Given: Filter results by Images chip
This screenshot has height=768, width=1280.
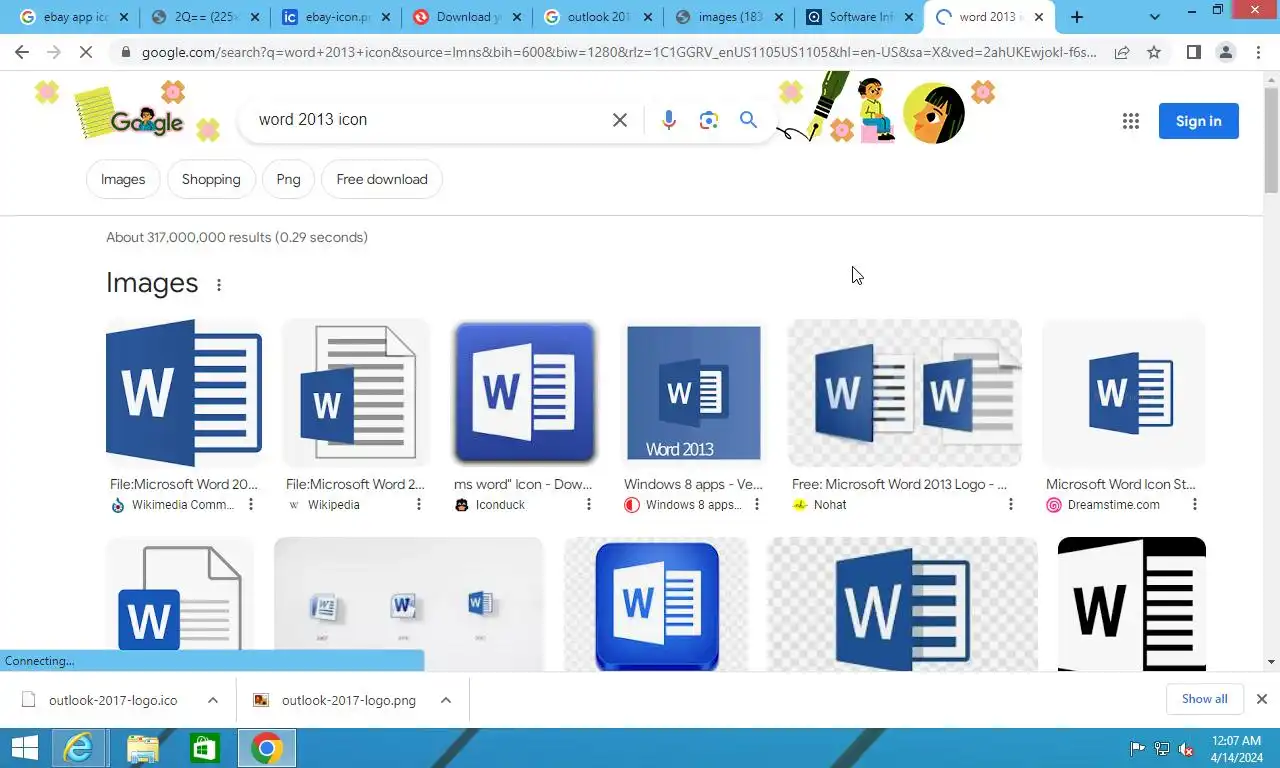Looking at the screenshot, I should tap(123, 179).
